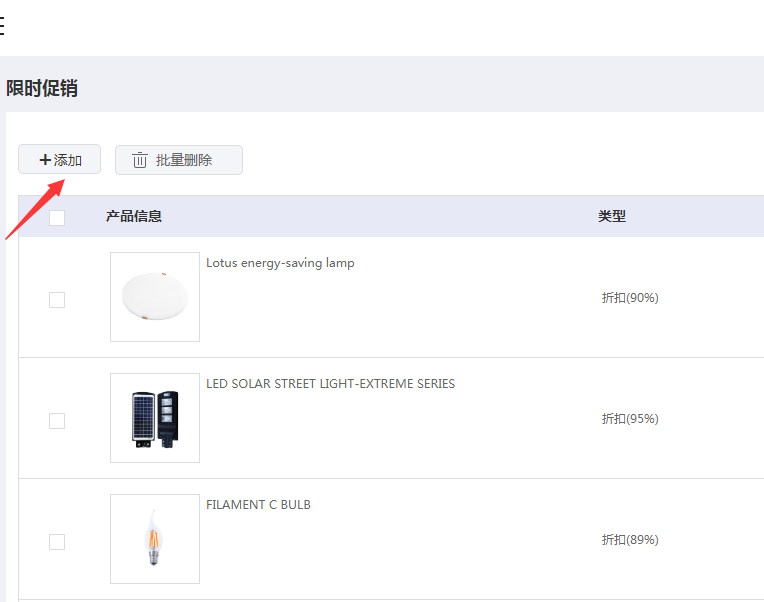Click the trash can icon for batch delete
The image size is (764, 602).
coord(139,160)
